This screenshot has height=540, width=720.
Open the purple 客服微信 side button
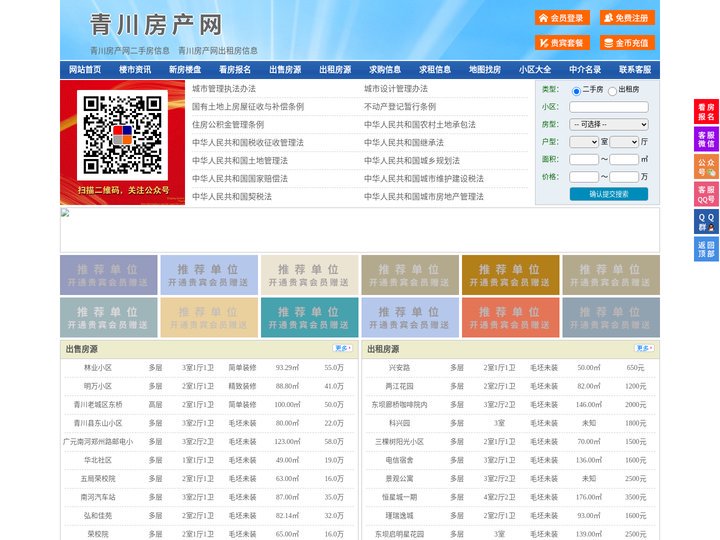click(x=706, y=139)
